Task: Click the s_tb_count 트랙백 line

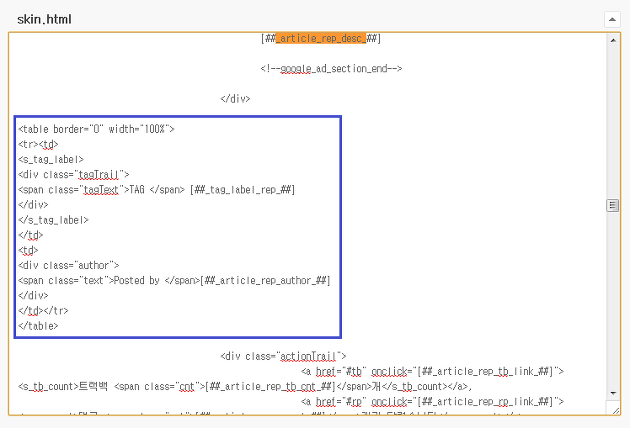Action: pyautogui.click(x=245, y=387)
